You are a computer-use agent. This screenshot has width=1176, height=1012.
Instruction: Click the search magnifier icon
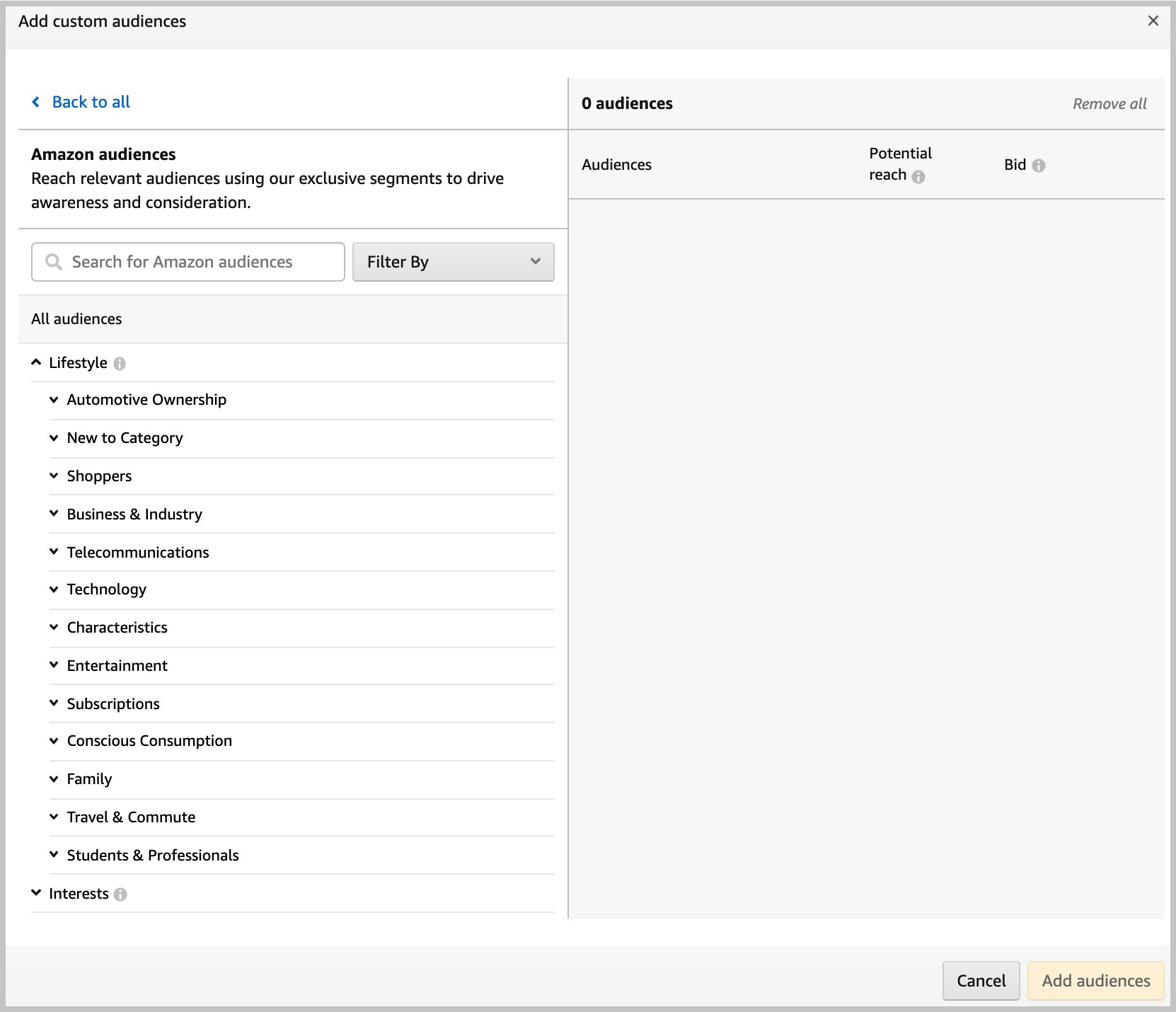coord(53,263)
